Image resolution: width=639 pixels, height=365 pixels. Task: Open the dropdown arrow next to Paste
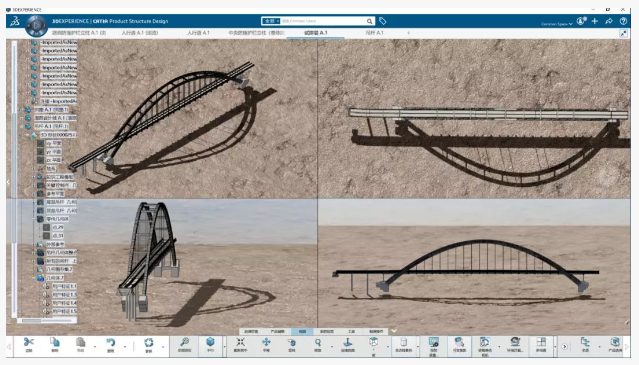[x=95, y=347]
